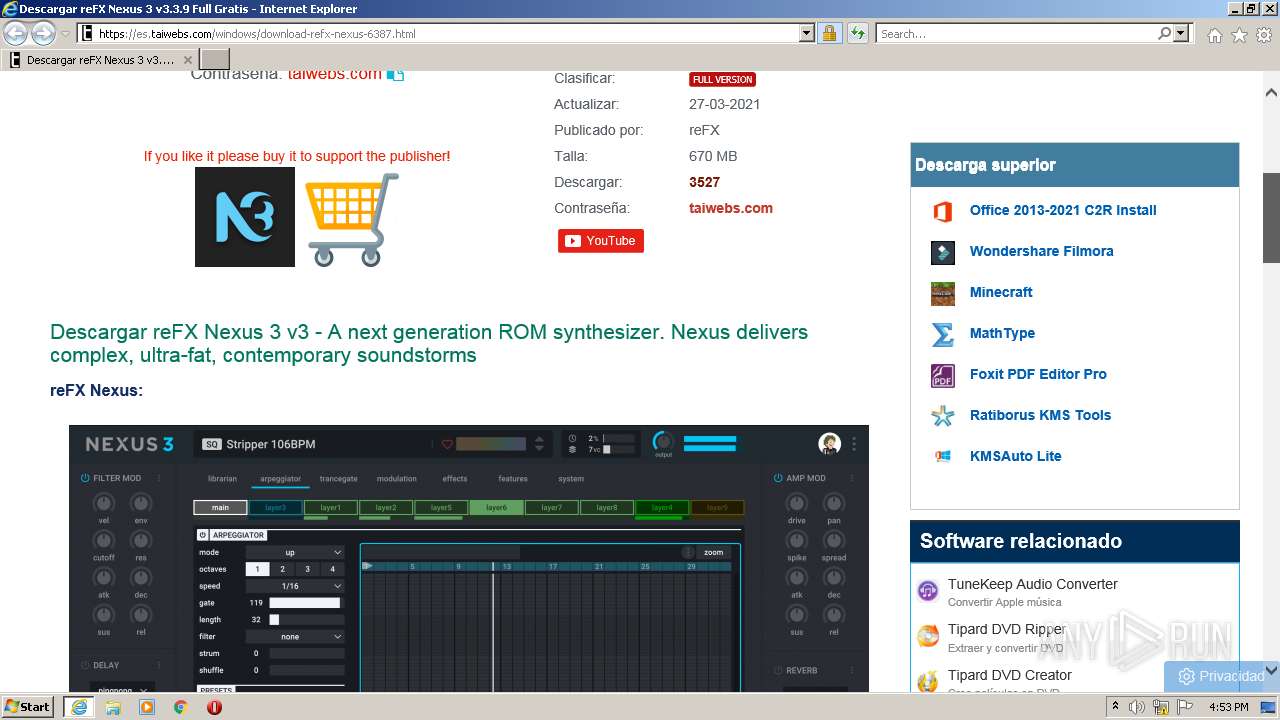
Task: Click the copy password icon beside taiwebs.com
Action: 396,75
